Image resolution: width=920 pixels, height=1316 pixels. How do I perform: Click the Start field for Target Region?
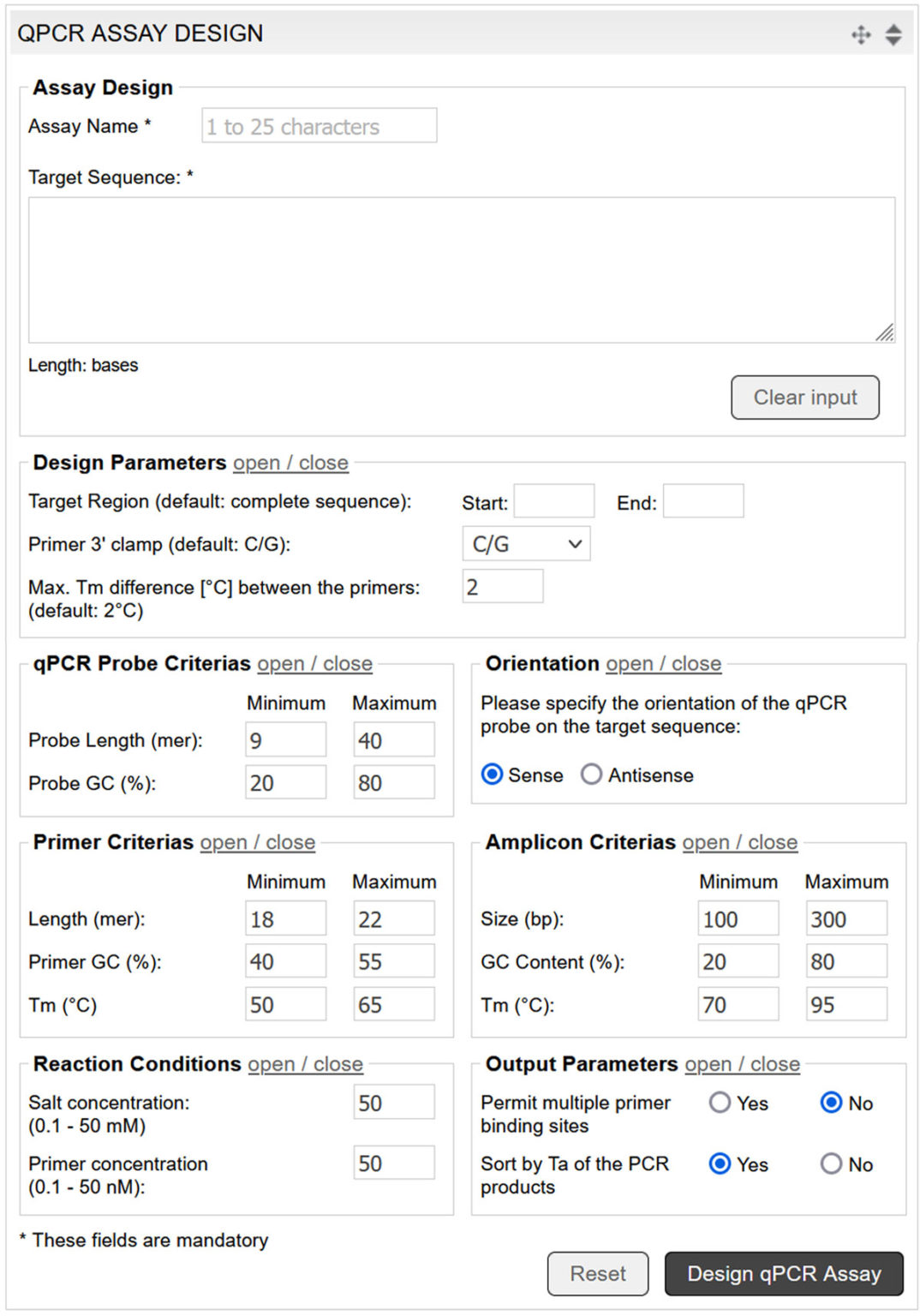tap(553, 500)
